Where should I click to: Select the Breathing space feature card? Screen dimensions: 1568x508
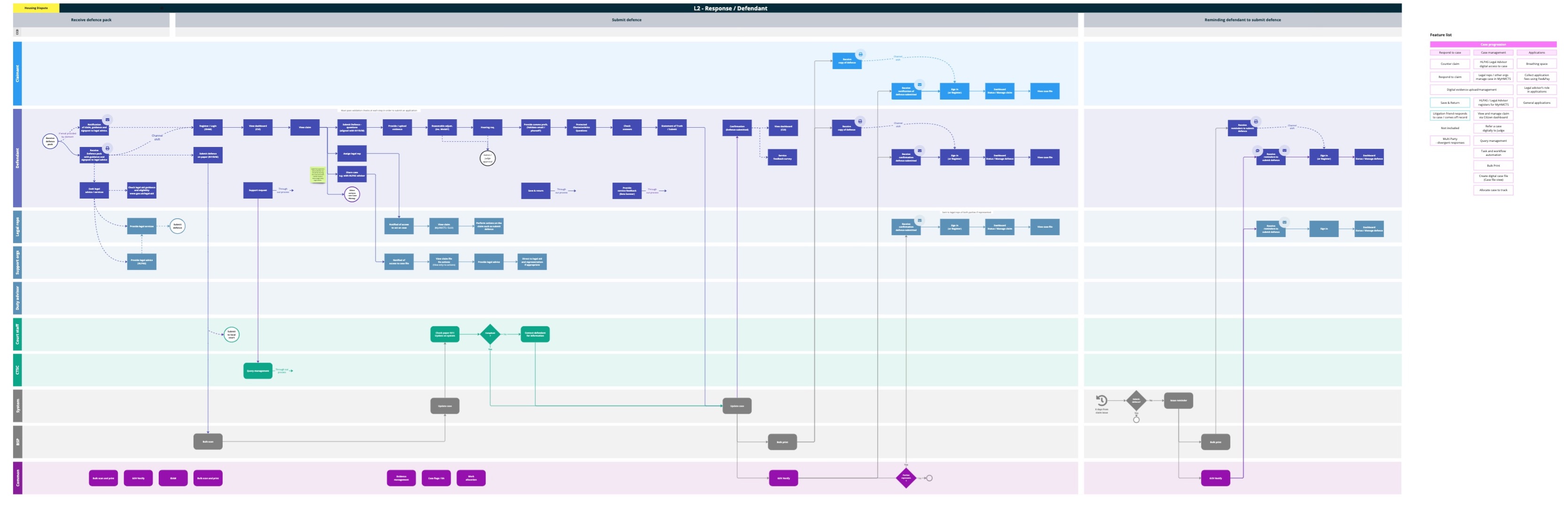[x=1537, y=63]
